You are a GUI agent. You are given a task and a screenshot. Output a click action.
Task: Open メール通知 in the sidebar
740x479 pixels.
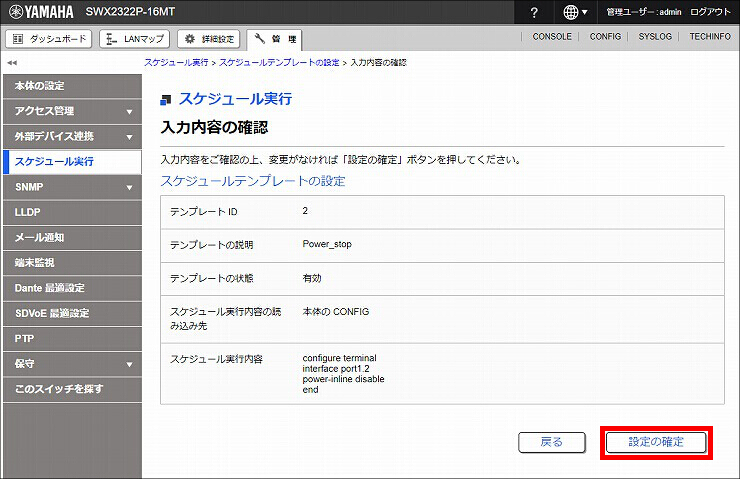pyautogui.click(x=72, y=237)
